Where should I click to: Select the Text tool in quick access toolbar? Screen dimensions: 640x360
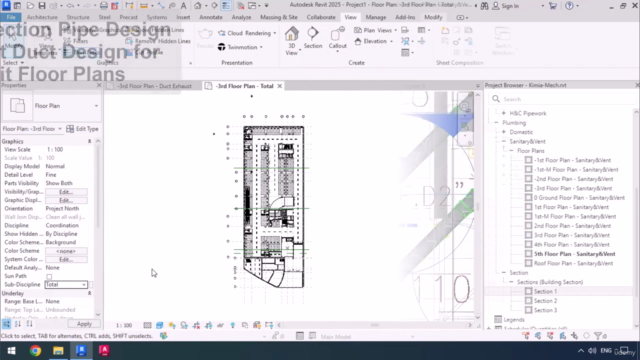pyautogui.click(x=184, y=6)
